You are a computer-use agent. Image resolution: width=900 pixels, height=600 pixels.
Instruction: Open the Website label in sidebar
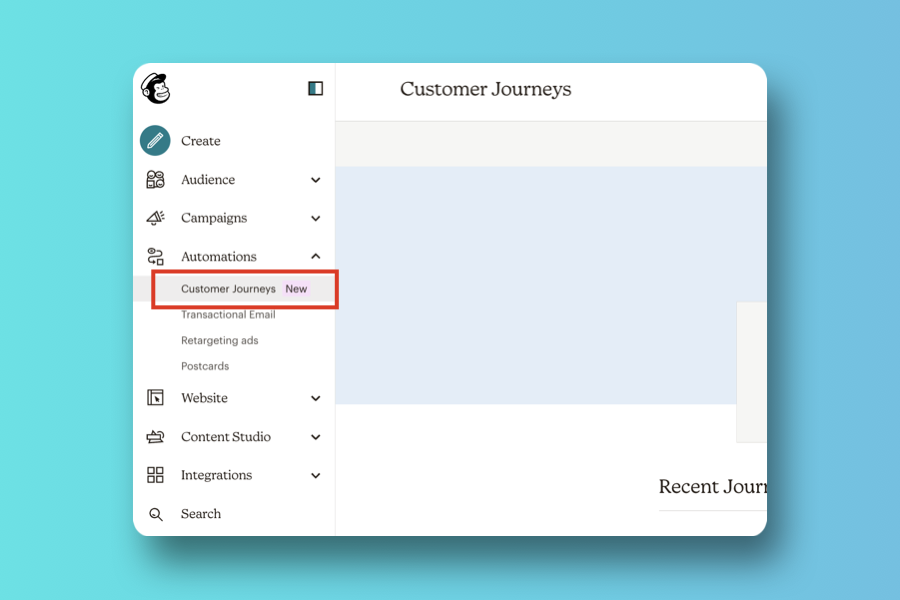204,398
